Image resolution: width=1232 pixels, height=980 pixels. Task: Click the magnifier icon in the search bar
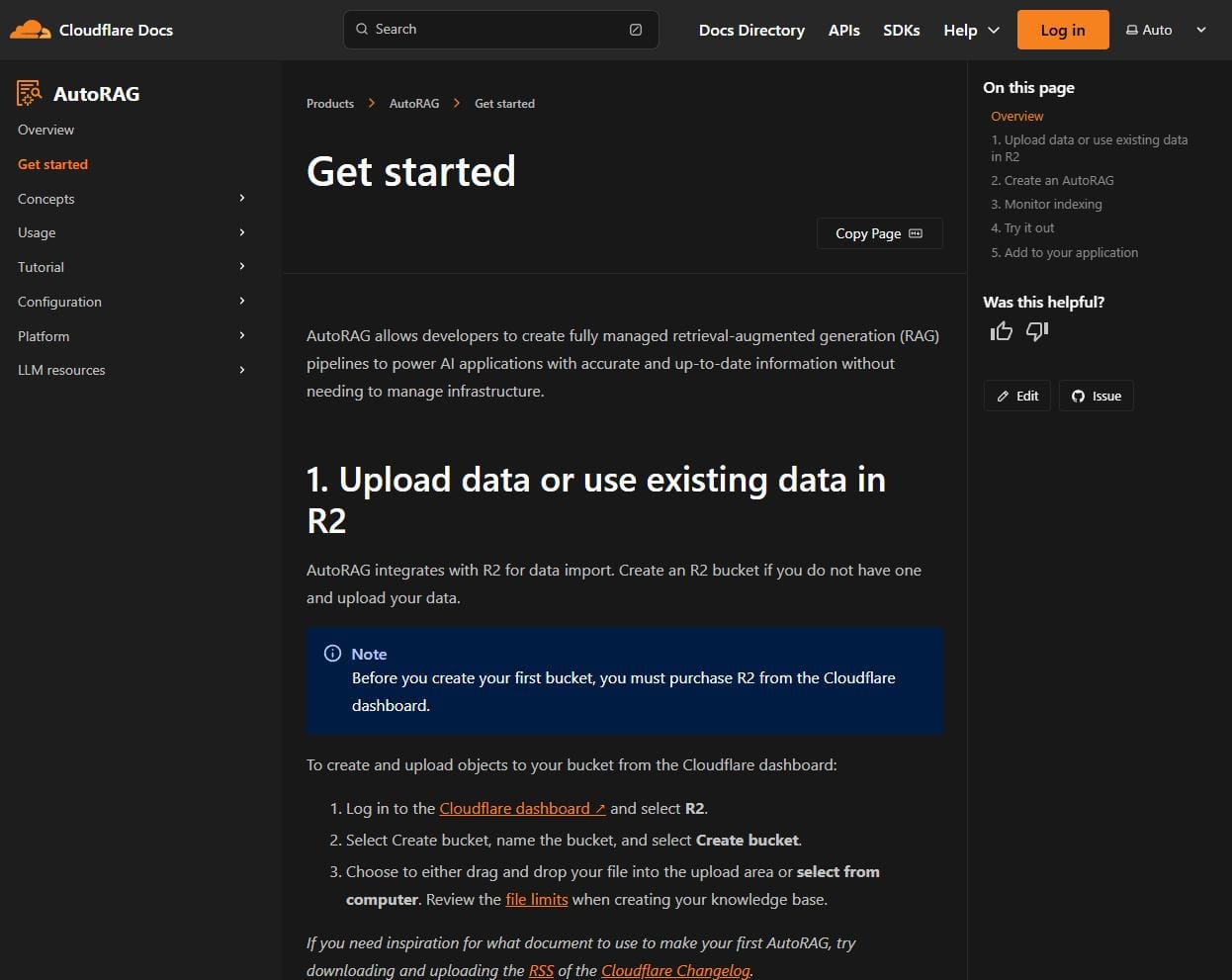[x=361, y=29]
